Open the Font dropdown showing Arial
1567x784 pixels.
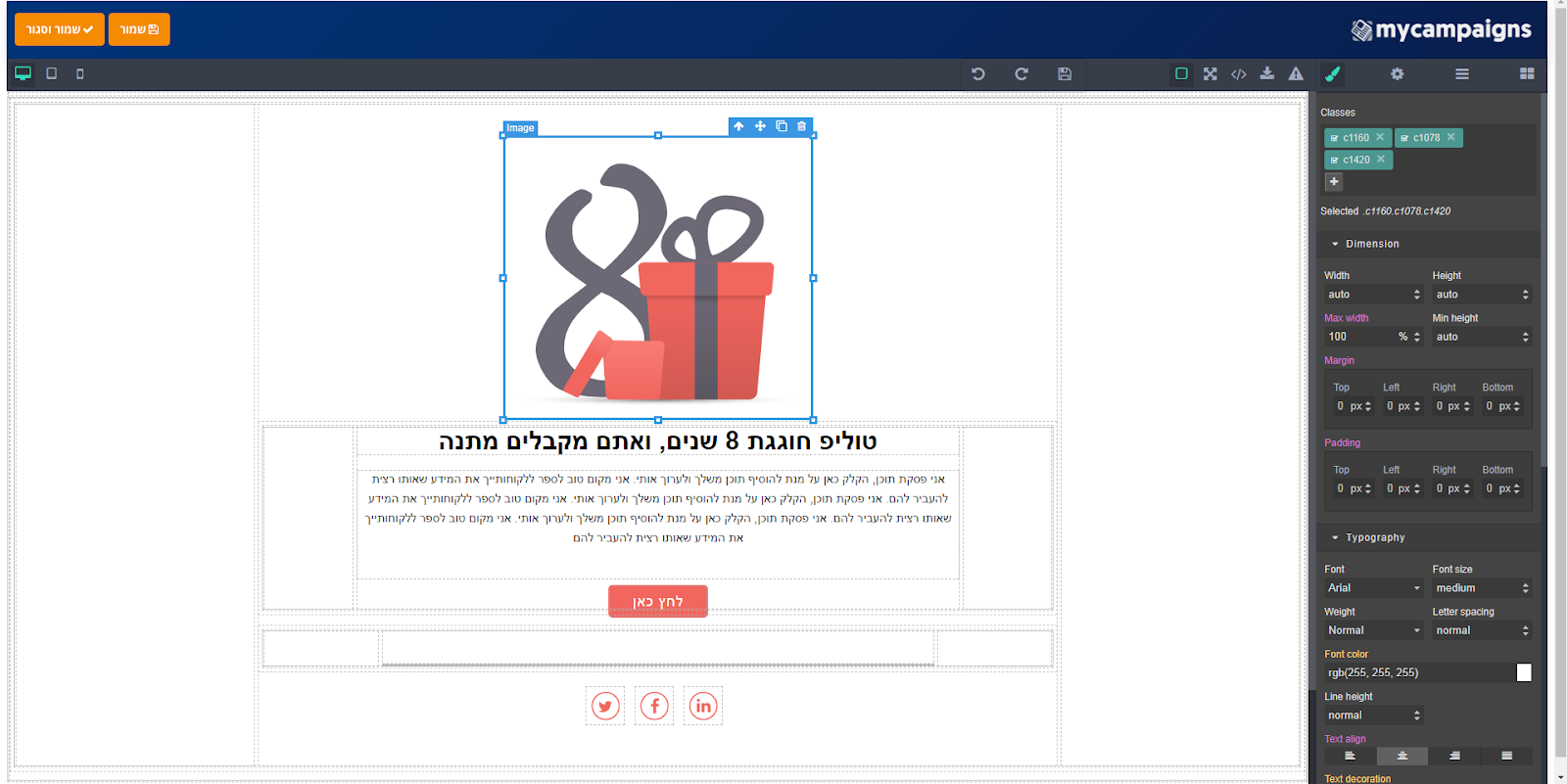point(1373,588)
